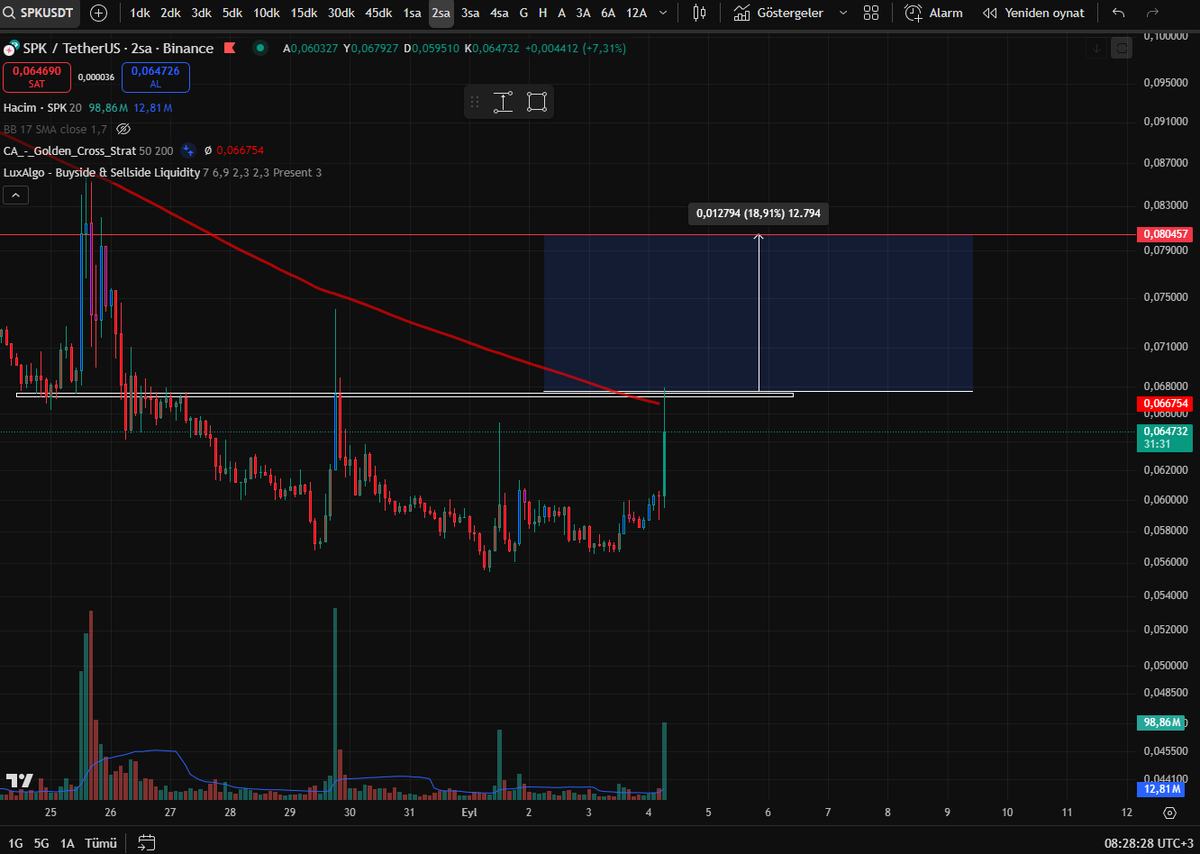This screenshot has width=1200, height=854.
Task: Open the SPKUSDT symbol search
Action: (x=41, y=13)
